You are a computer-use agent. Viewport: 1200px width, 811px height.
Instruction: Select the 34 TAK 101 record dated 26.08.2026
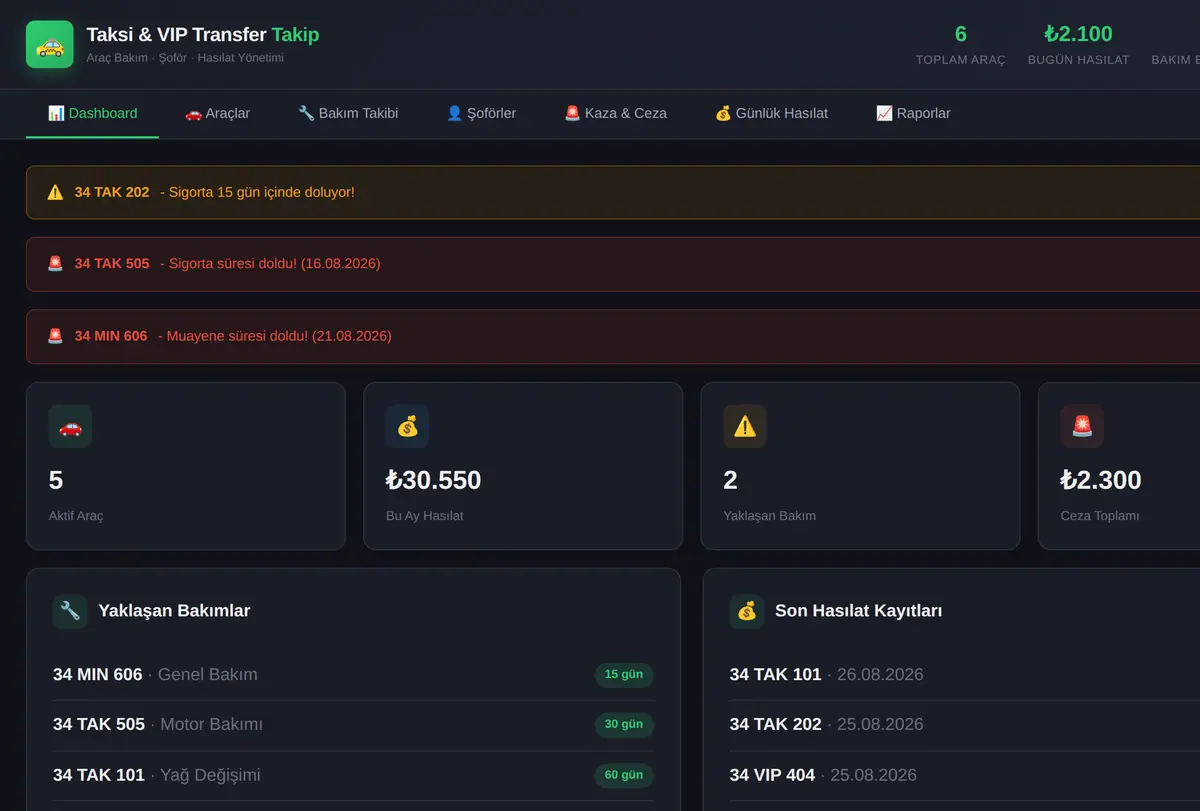point(965,675)
